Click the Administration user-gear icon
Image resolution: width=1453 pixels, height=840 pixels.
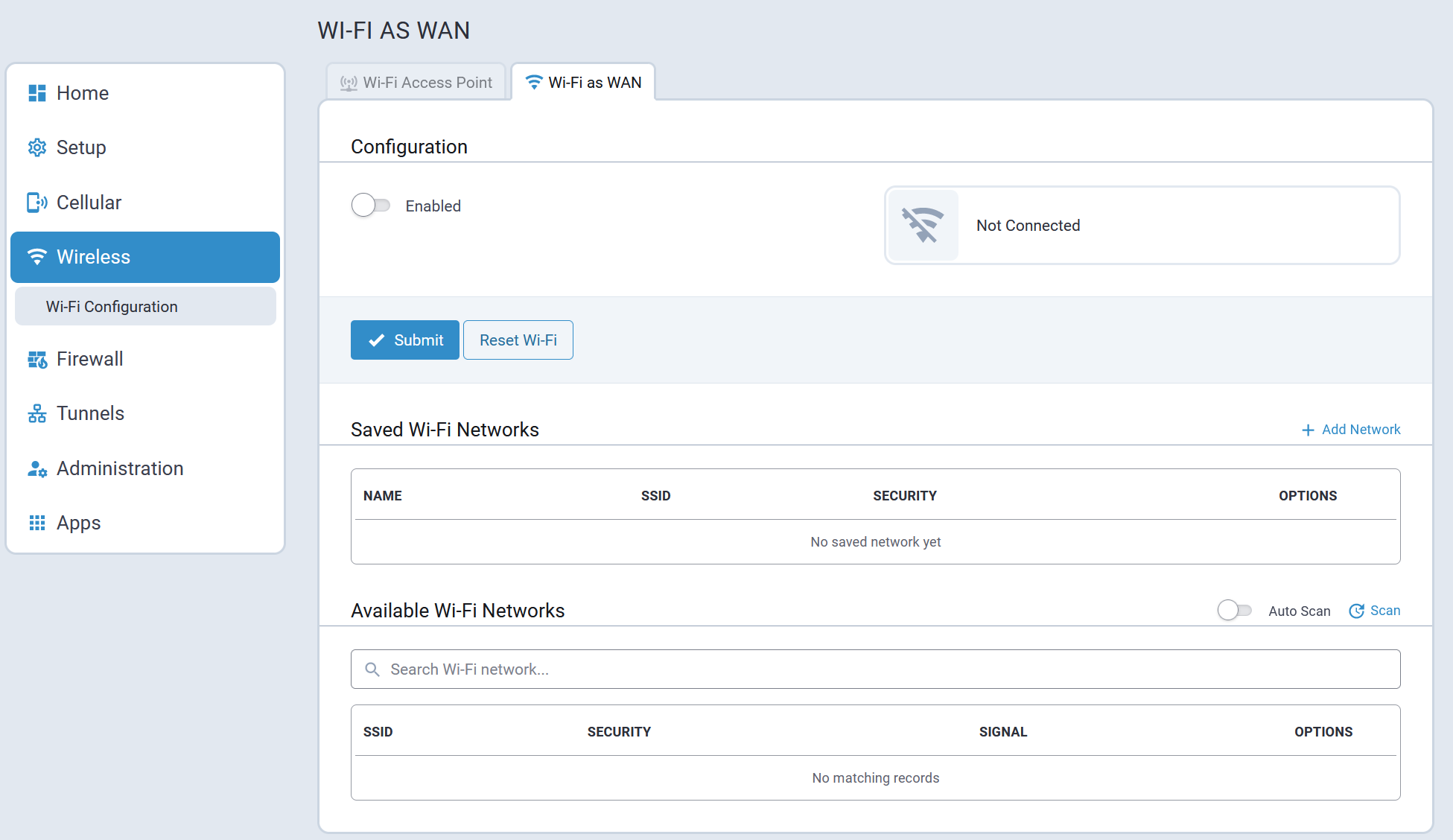[37, 468]
